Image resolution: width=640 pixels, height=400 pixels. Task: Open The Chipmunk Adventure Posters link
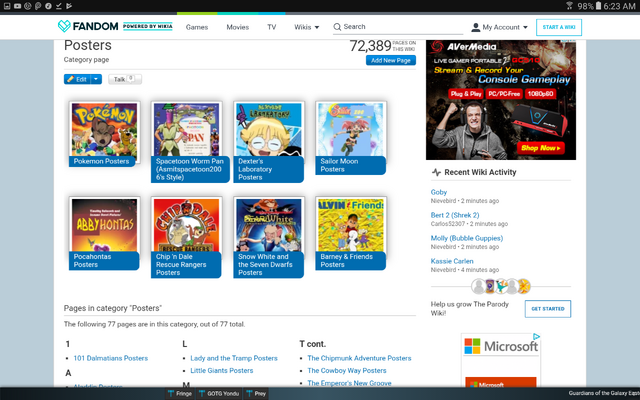pyautogui.click(x=359, y=358)
